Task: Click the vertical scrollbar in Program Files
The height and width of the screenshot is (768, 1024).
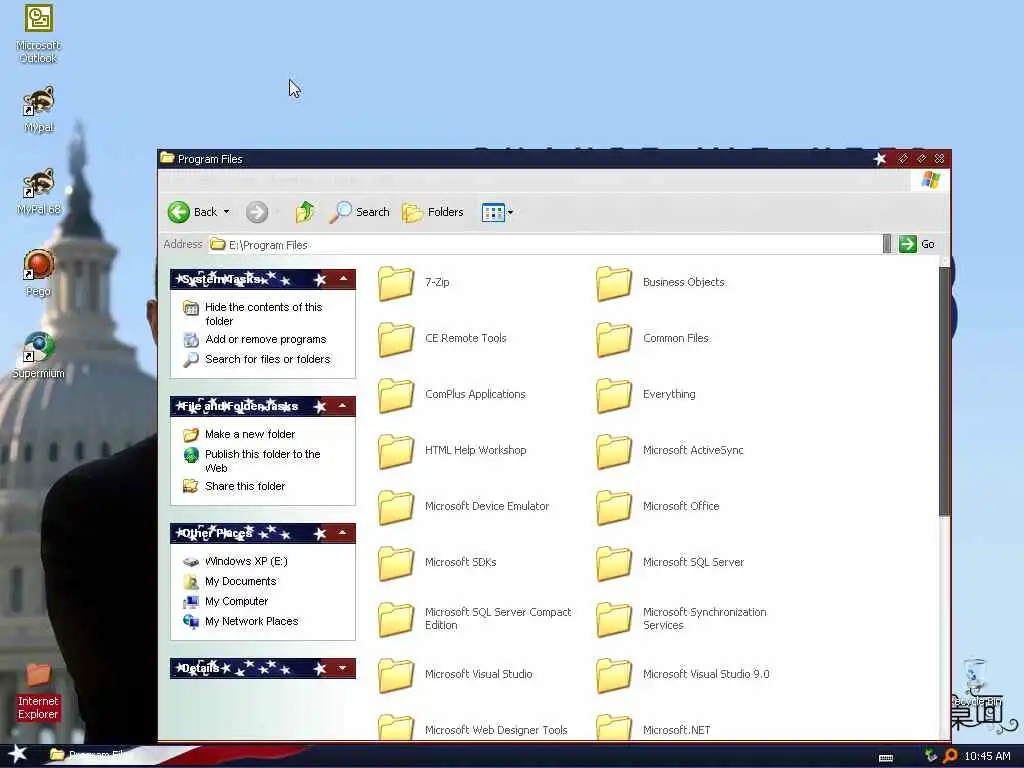Action: point(944,392)
